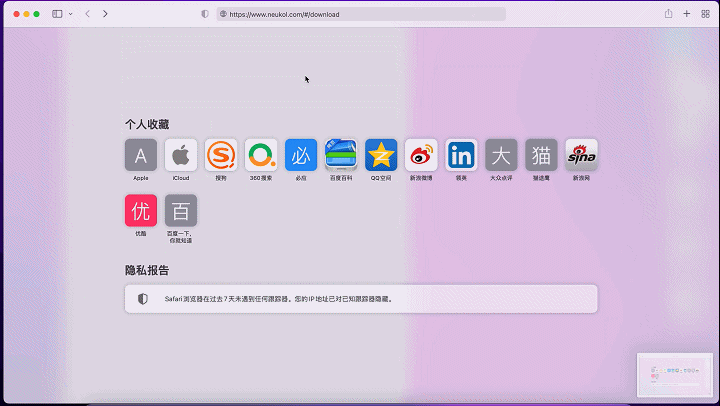The height and width of the screenshot is (406, 720).
Task: Show the tab overview grid
Action: (x=705, y=14)
